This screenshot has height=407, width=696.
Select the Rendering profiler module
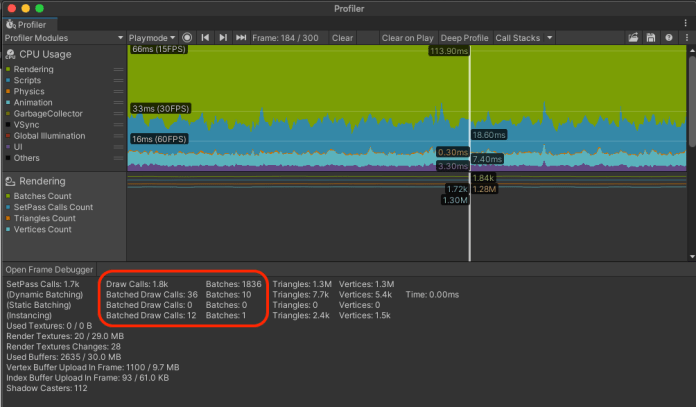(42, 182)
